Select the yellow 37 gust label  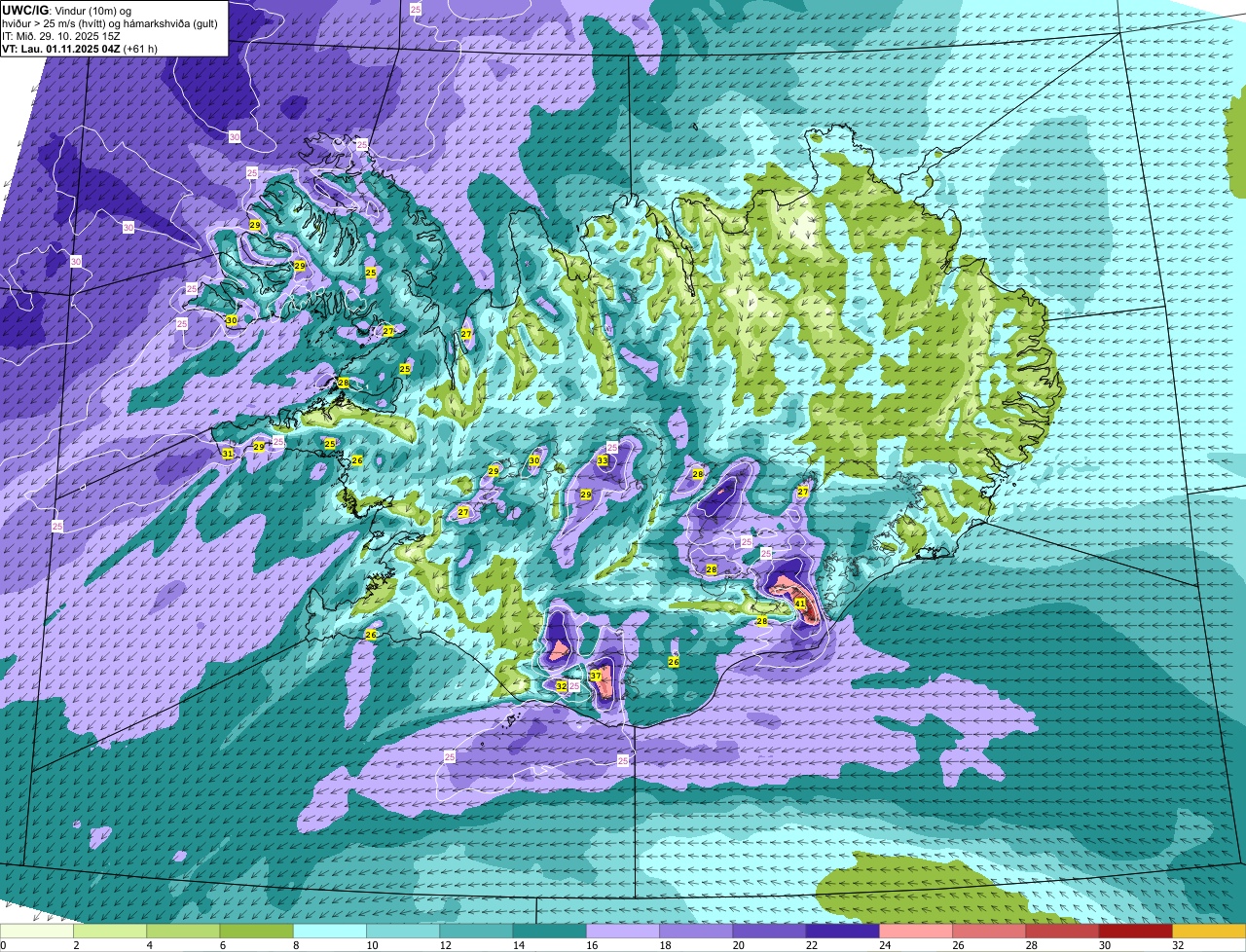pyautogui.click(x=596, y=676)
